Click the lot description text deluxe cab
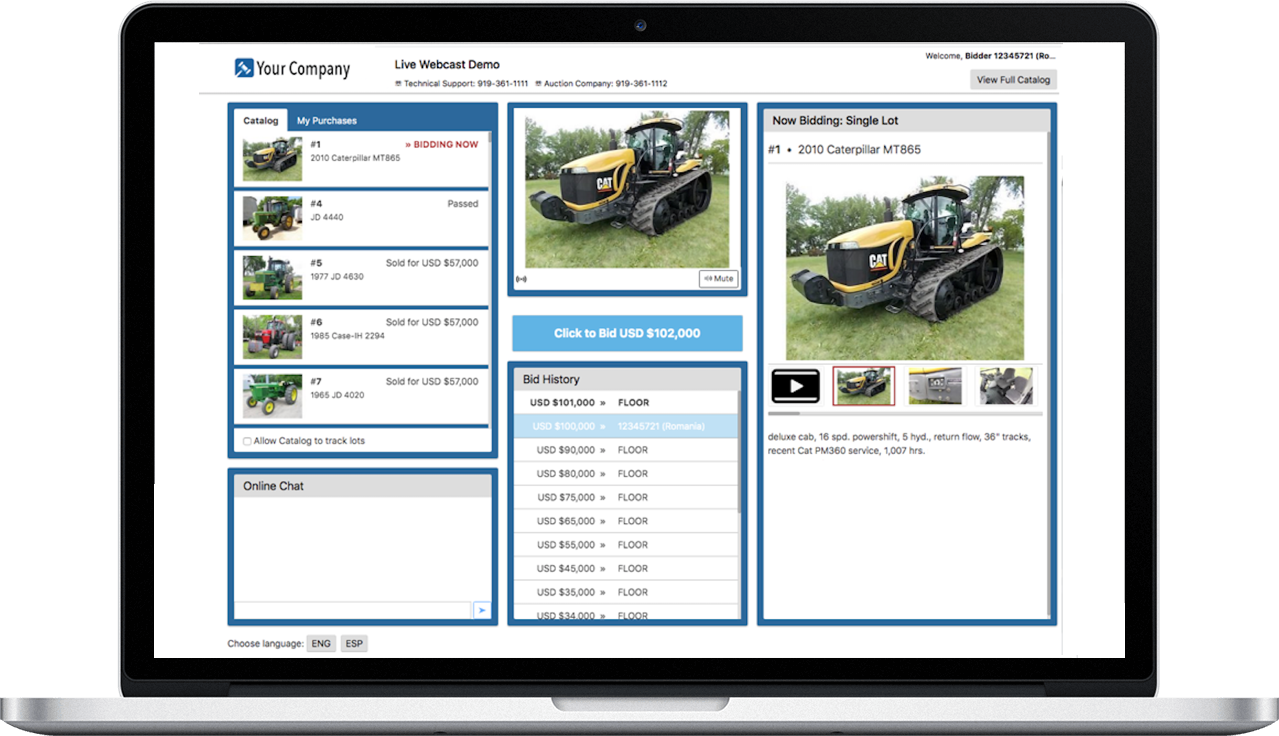 900,444
